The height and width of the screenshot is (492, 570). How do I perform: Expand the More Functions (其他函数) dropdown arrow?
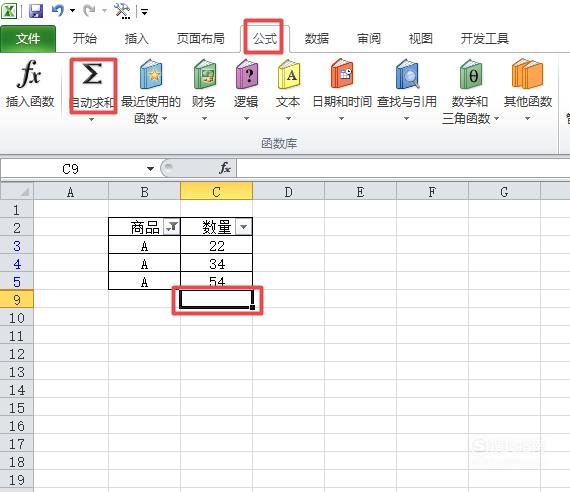point(527,119)
